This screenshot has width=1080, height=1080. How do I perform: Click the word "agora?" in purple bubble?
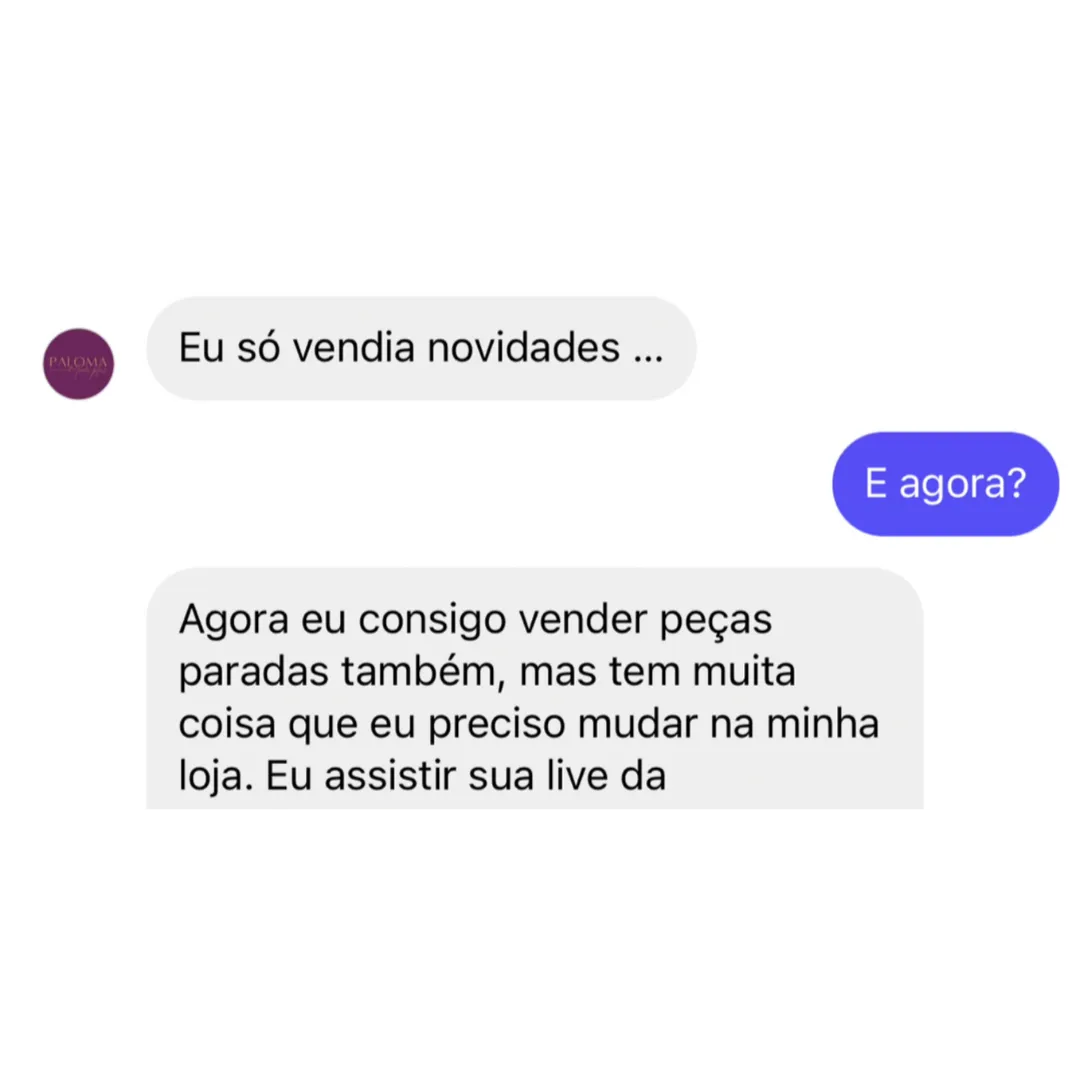click(x=963, y=485)
